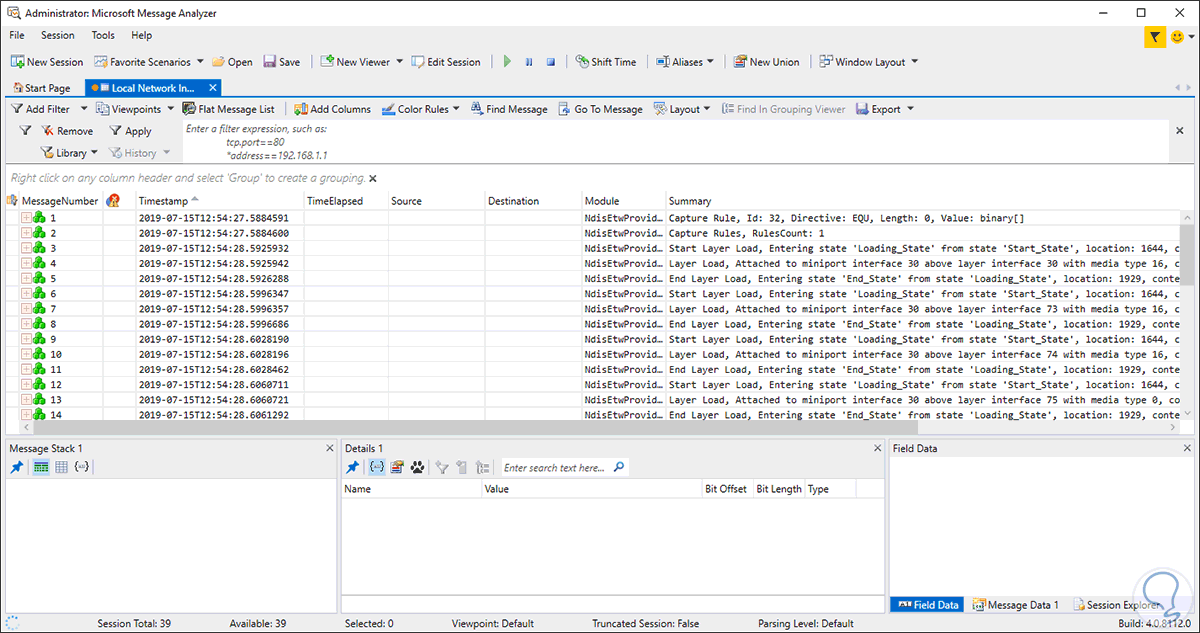Viewport: 1200px width, 633px height.
Task: Expand message number 1 row
Action: click(26, 218)
